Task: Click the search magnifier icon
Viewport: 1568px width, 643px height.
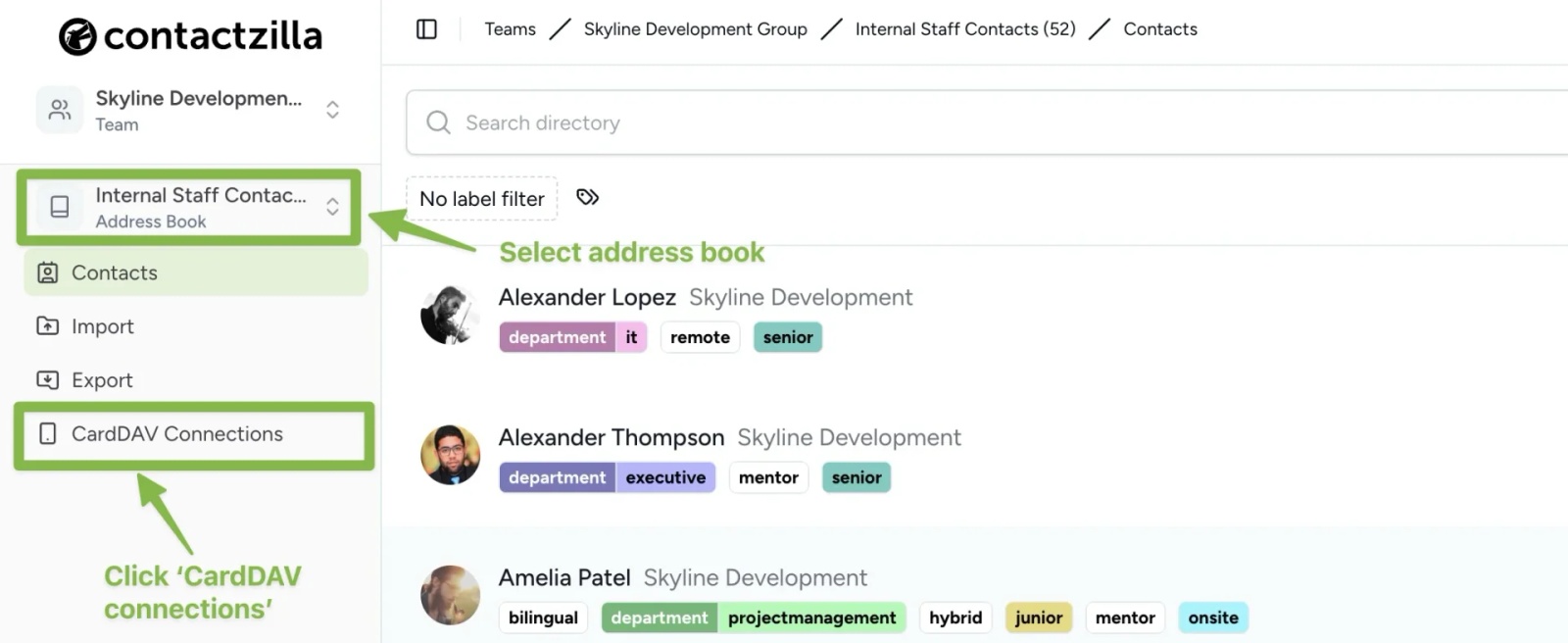Action: 438,123
